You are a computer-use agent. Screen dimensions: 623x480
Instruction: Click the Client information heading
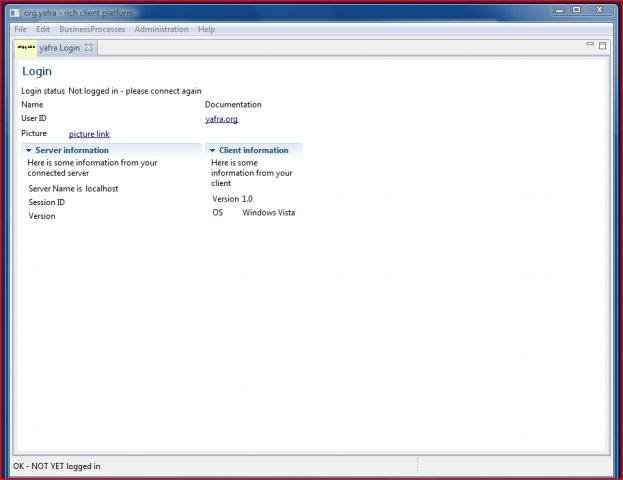253,150
